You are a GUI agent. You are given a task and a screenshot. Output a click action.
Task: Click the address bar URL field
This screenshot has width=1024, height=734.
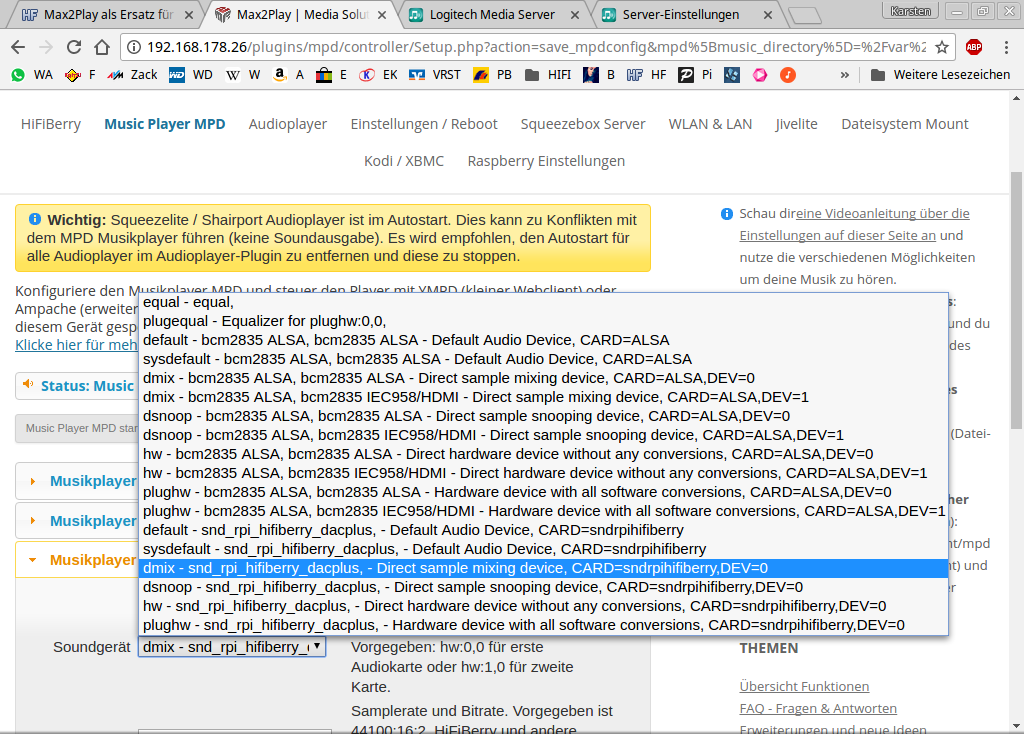536,47
